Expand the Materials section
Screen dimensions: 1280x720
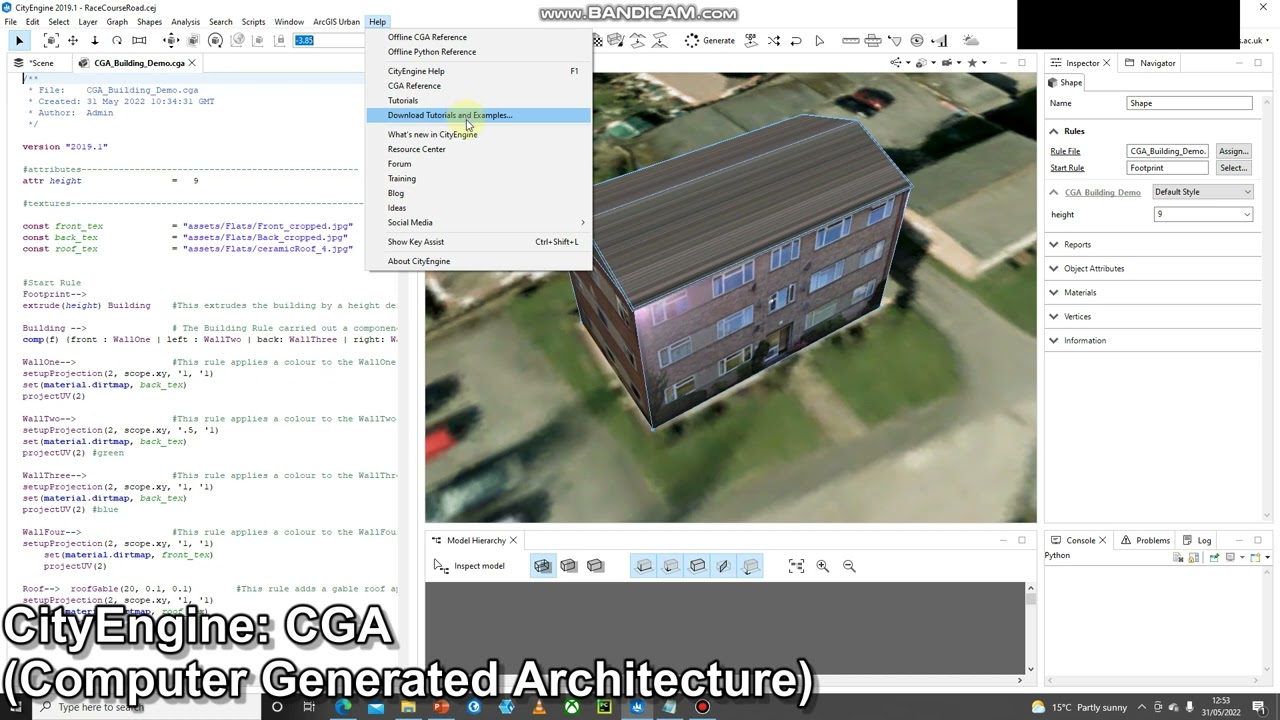[x=1054, y=292]
